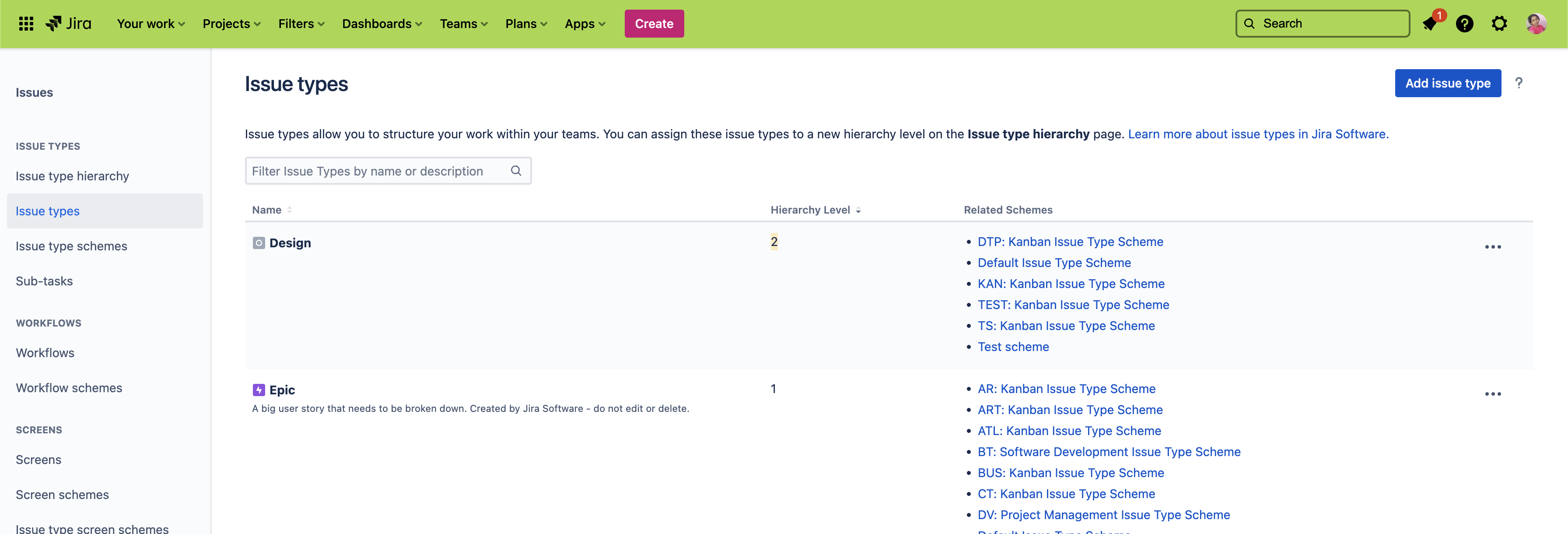
Task: Open Jira settings gear
Action: click(1499, 23)
